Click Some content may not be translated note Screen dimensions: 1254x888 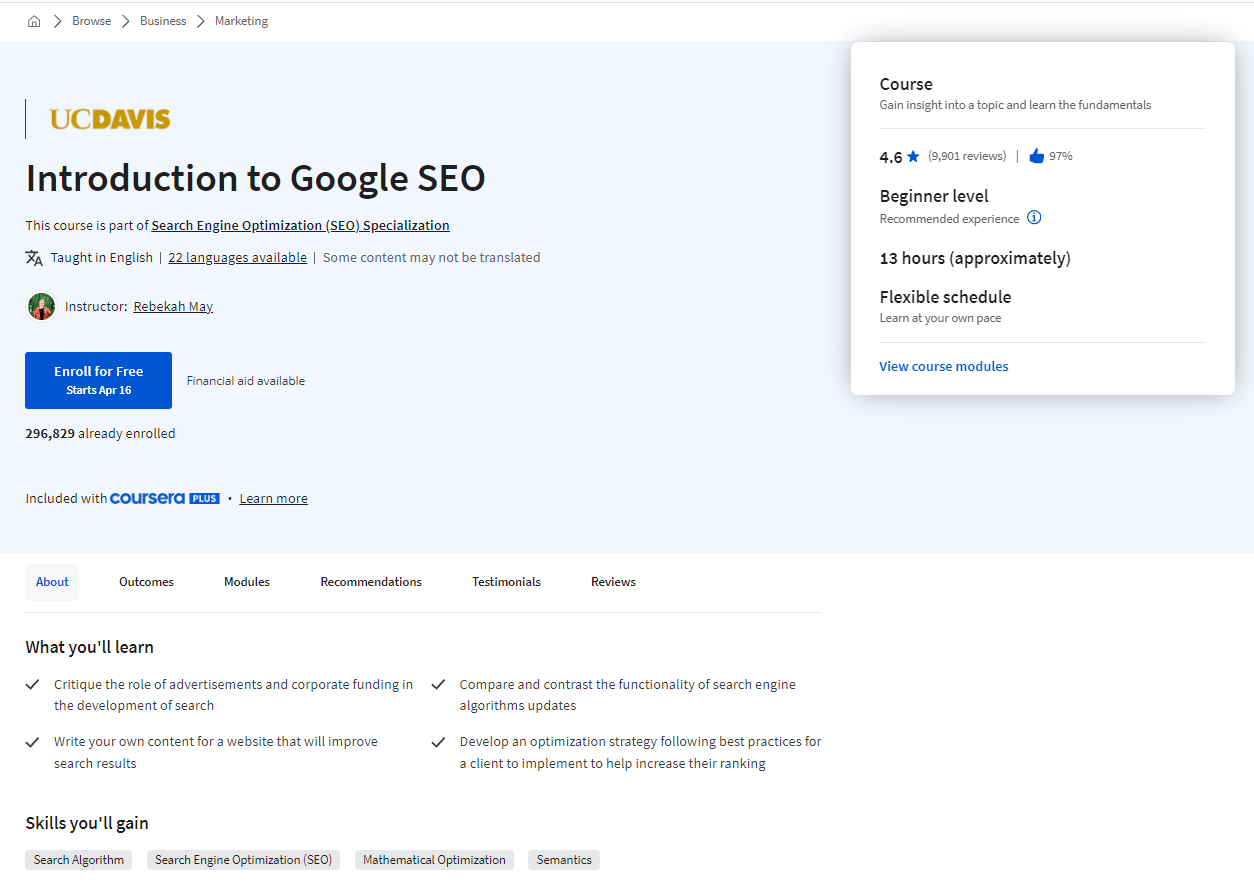(431, 258)
